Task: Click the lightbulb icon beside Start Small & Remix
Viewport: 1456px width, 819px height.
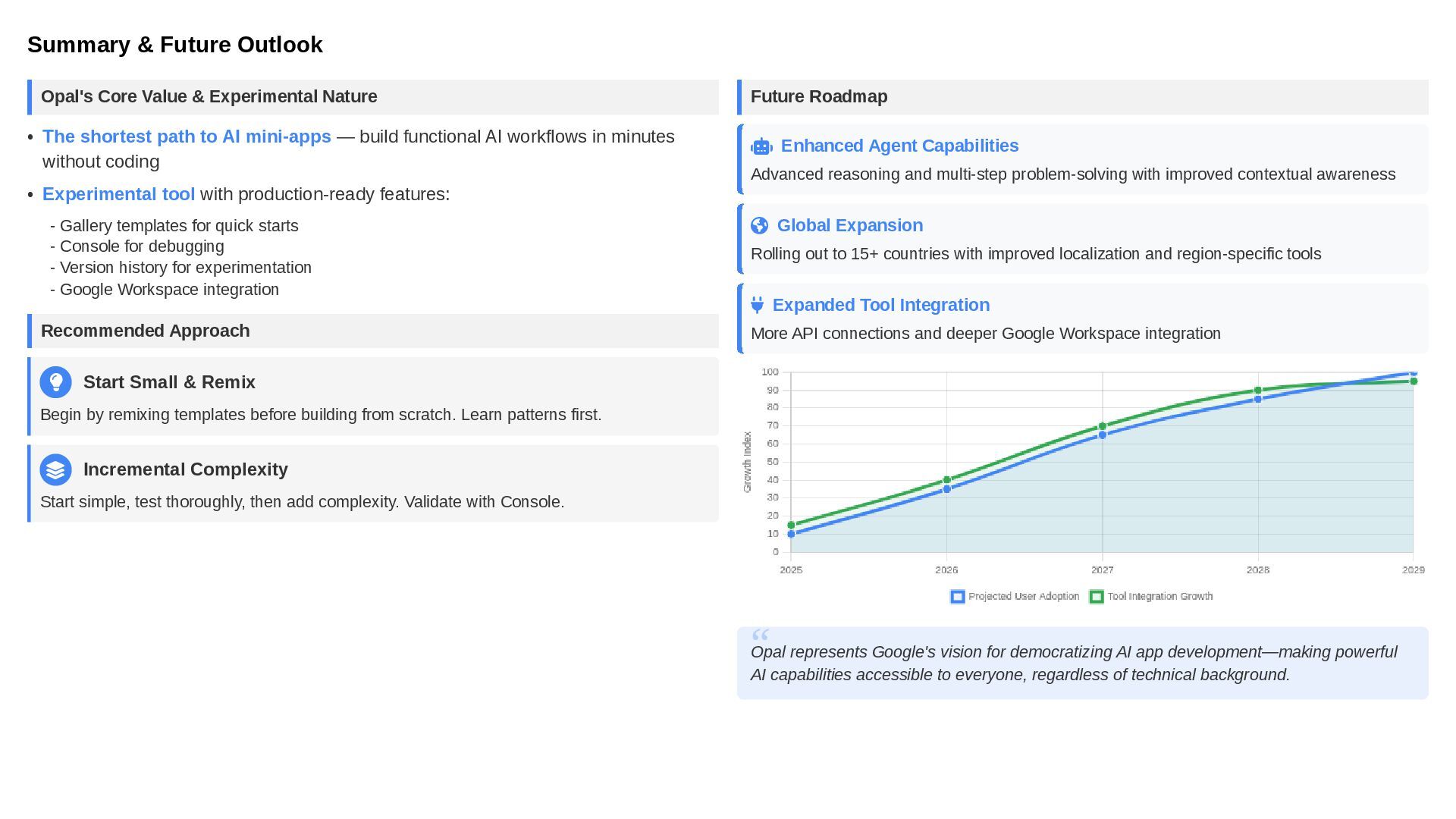Action: (x=55, y=382)
